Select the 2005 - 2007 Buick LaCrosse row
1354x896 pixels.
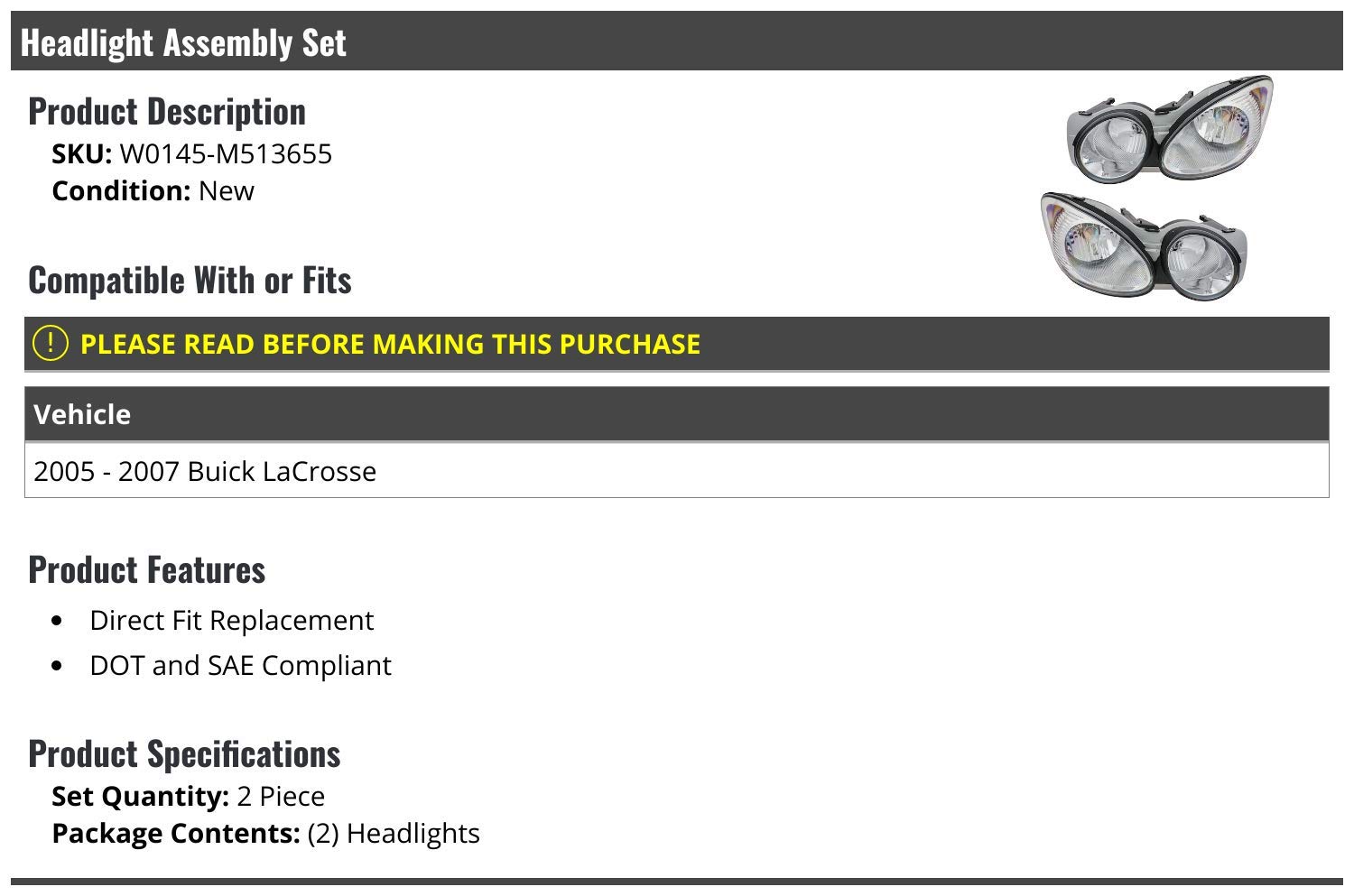coord(677,471)
